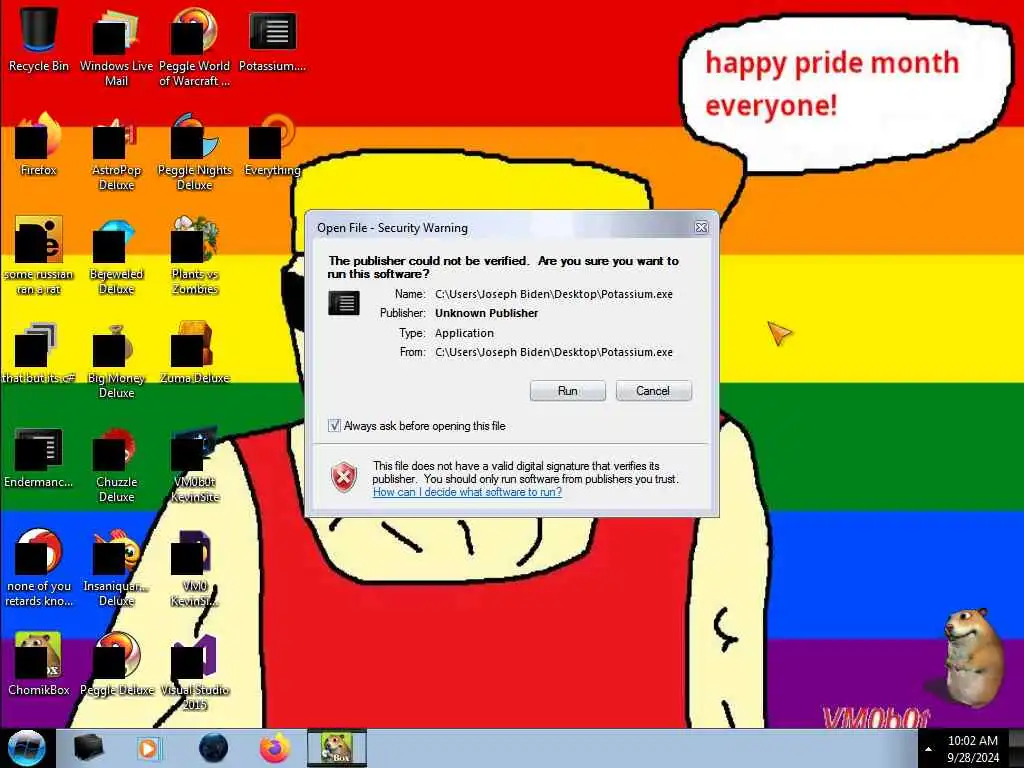Uncheck 'Always ask before opening this file'

(334, 426)
